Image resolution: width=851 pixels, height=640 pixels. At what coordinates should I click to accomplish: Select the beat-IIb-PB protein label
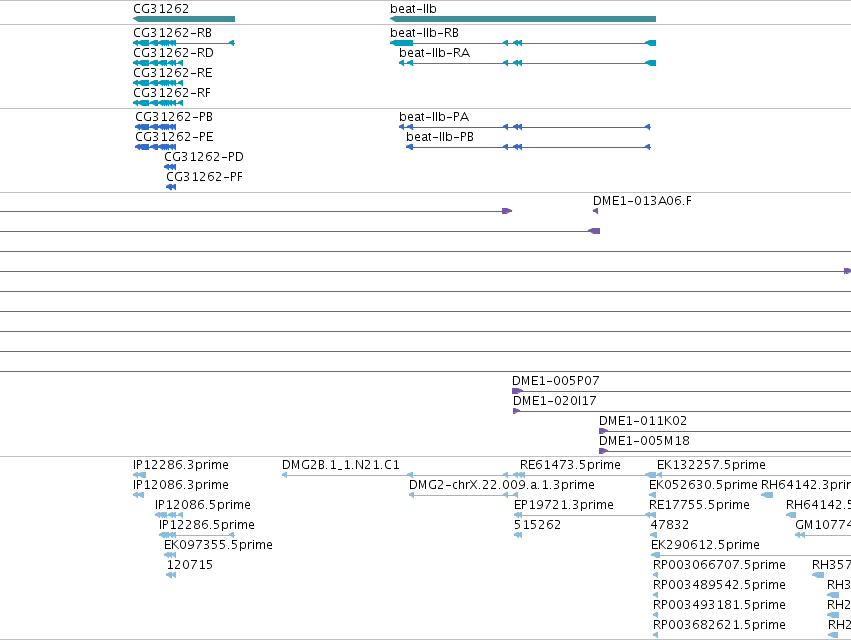[x=440, y=137]
